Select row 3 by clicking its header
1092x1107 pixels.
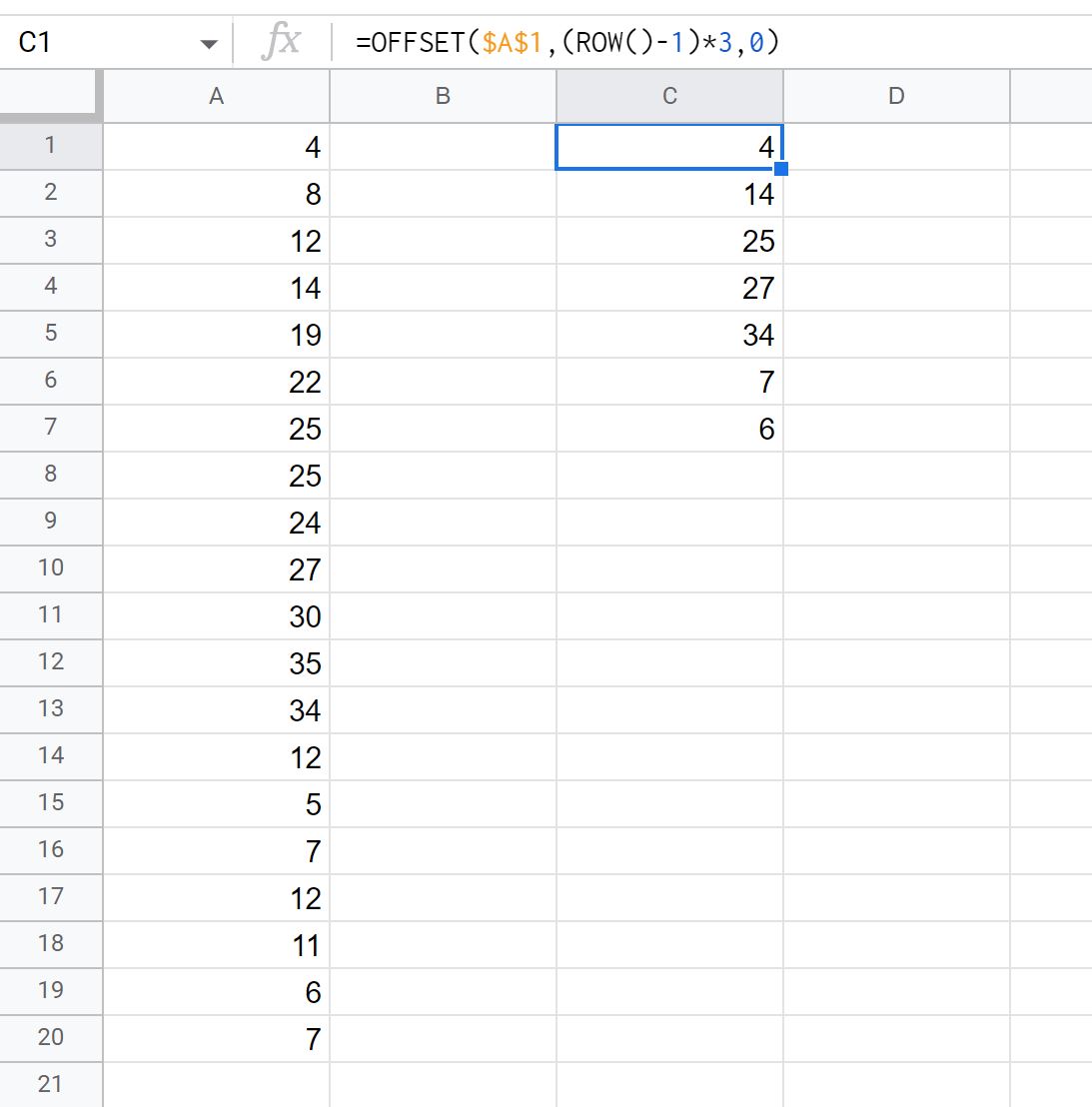(51, 240)
